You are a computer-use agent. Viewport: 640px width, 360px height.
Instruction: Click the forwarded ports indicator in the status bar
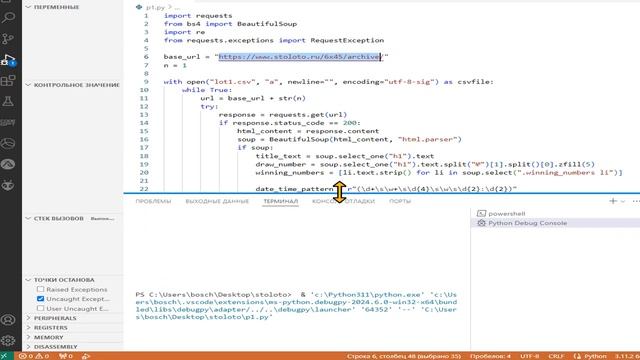(65, 356)
